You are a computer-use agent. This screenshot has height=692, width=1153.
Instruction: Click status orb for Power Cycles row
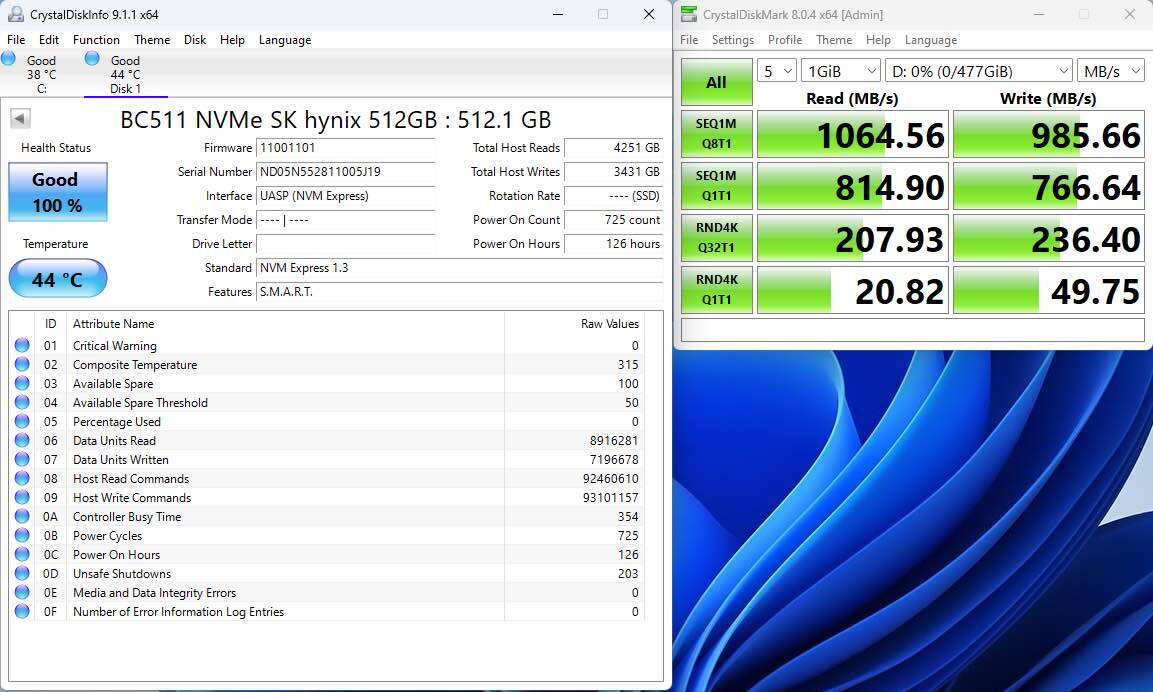click(22, 535)
